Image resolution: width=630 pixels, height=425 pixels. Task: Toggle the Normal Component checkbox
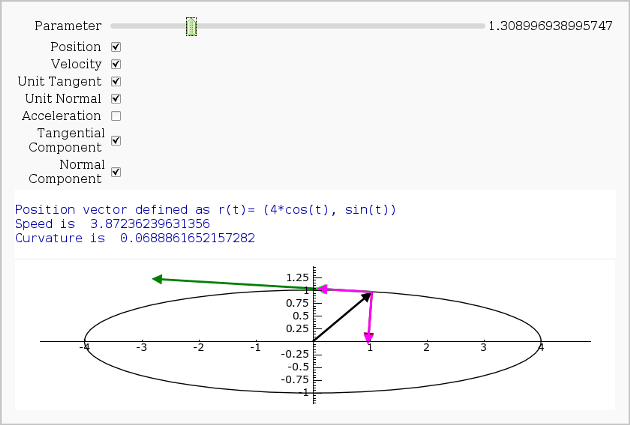coord(116,172)
